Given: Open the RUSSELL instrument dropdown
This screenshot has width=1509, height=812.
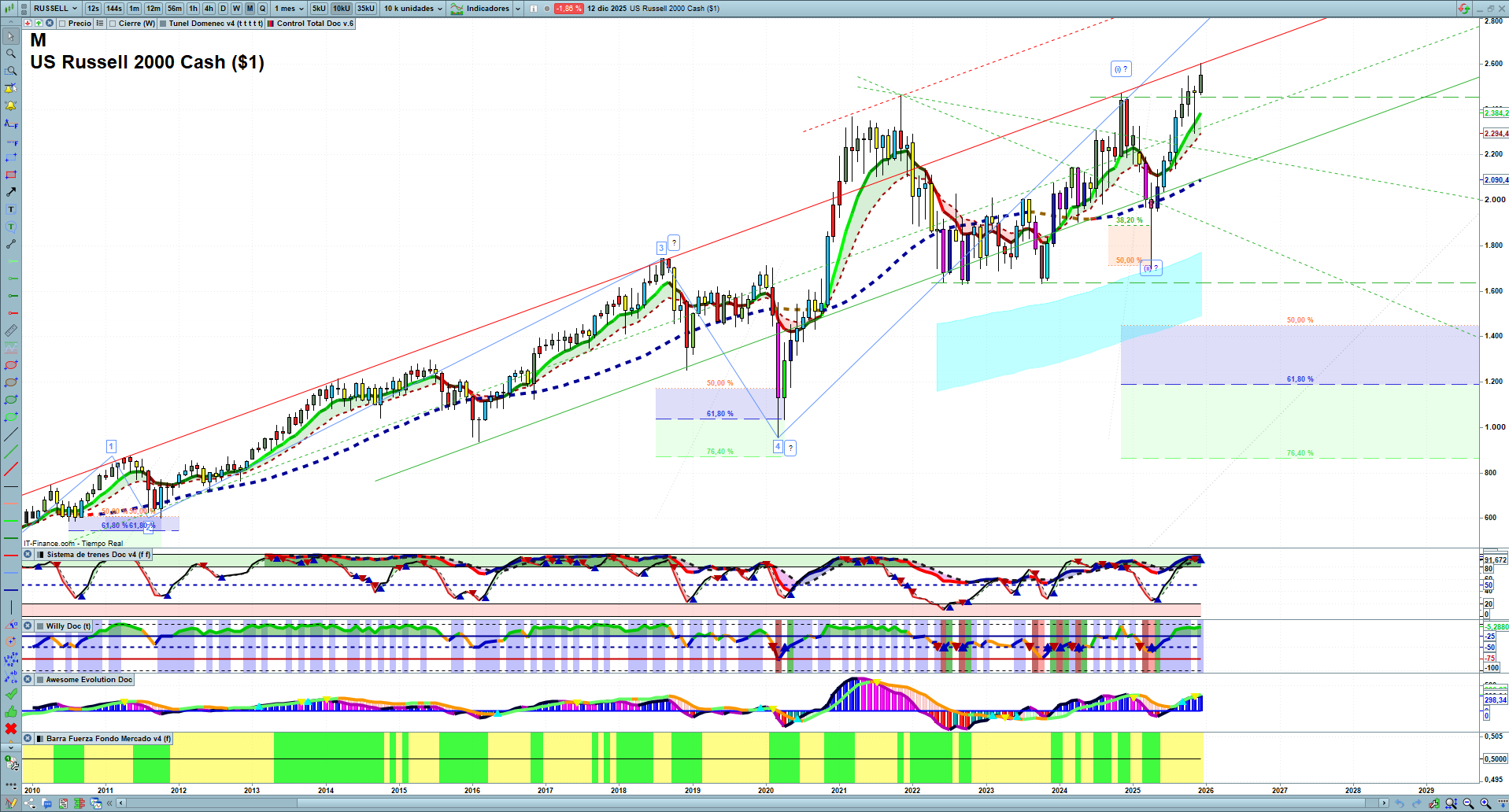Looking at the screenshot, I should [55, 9].
